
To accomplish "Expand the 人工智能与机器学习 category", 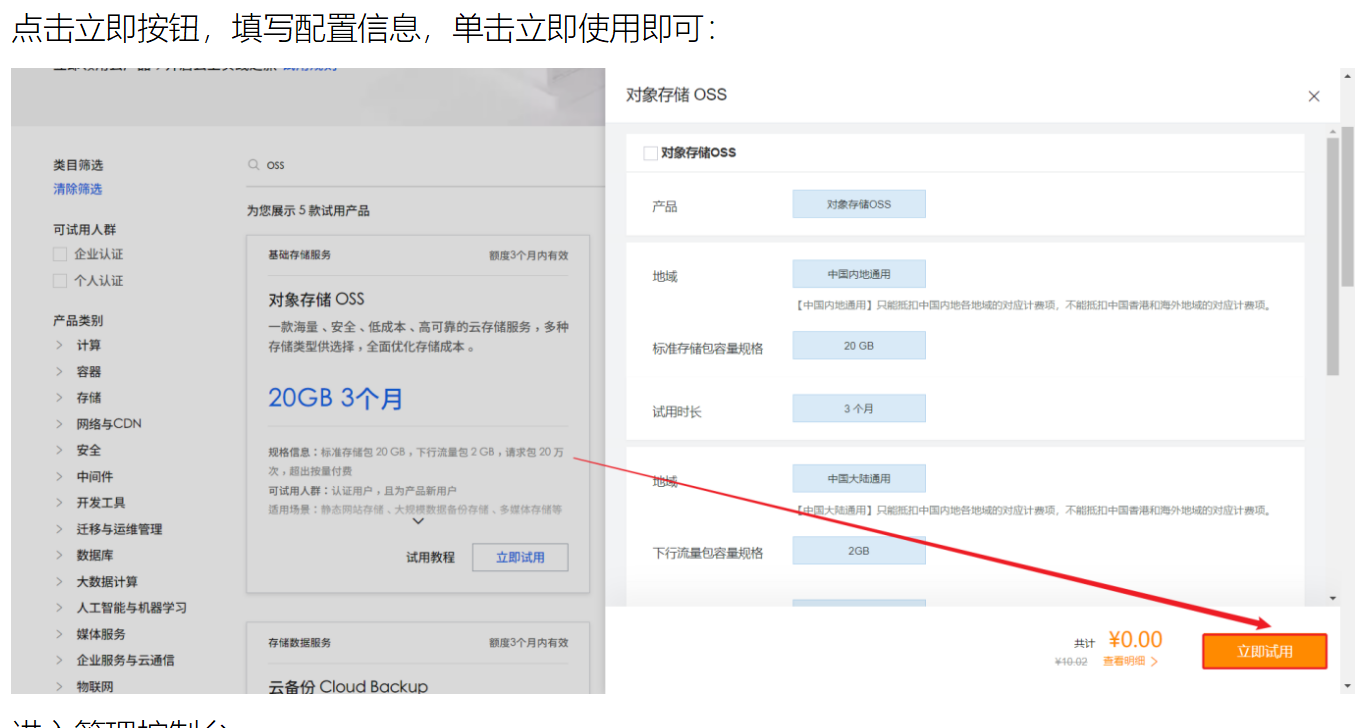I will pyautogui.click(x=59, y=607).
